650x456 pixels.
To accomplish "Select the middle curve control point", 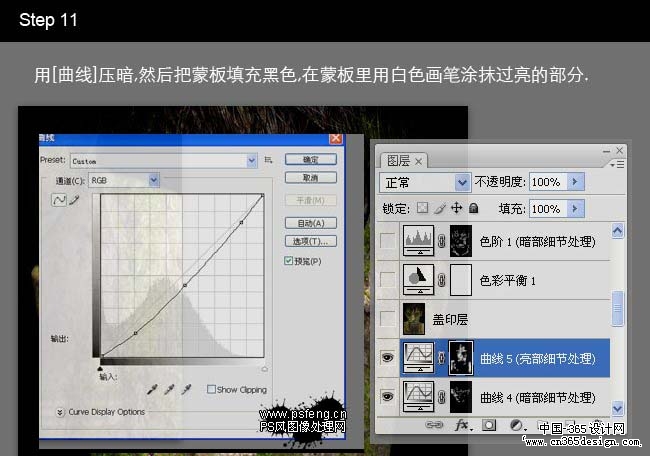I will (185, 285).
